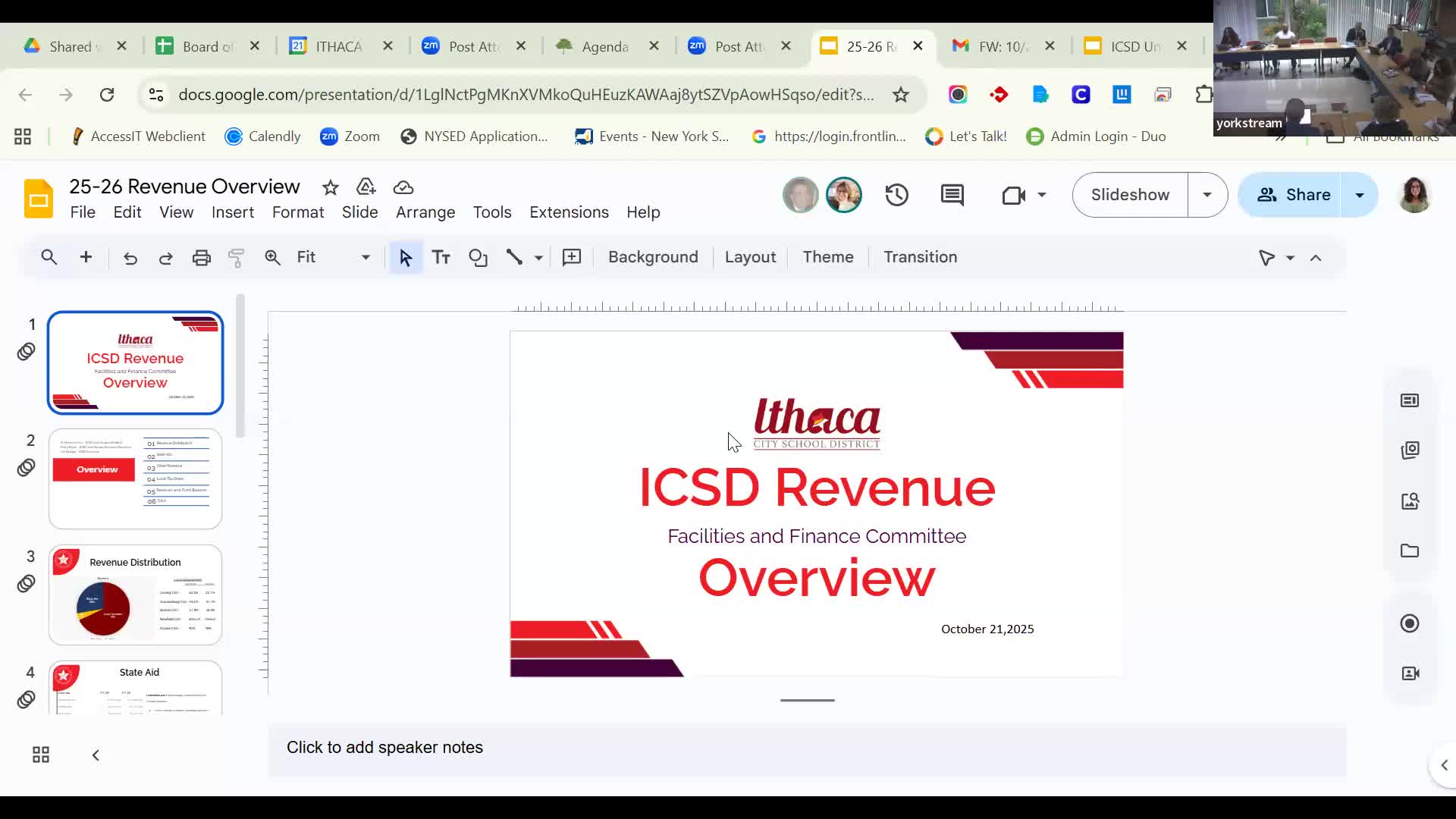Click the Undo arrow icon
This screenshot has width=1456, height=819.
coord(130,258)
